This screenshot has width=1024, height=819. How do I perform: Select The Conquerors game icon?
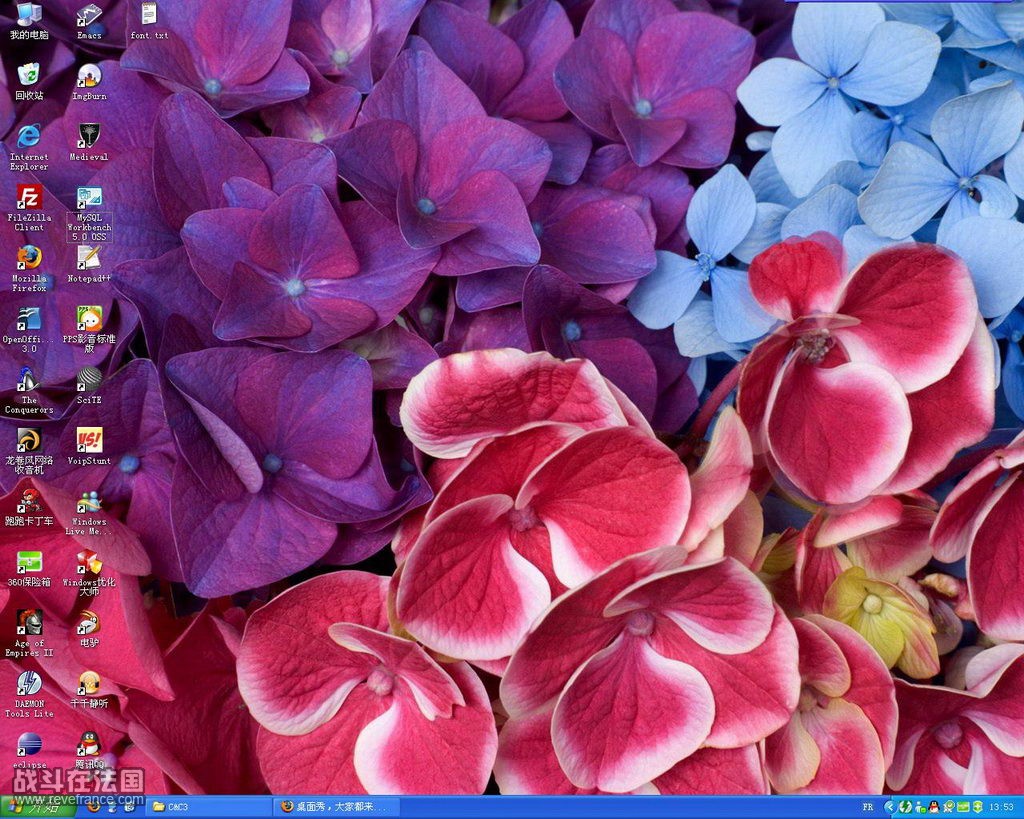coord(29,390)
